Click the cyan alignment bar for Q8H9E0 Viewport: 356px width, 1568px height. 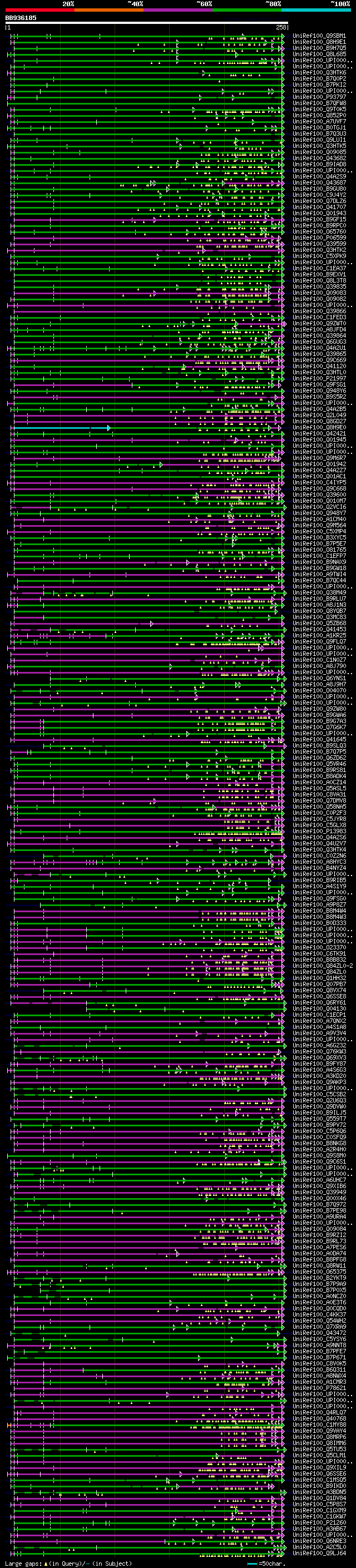click(x=62, y=428)
